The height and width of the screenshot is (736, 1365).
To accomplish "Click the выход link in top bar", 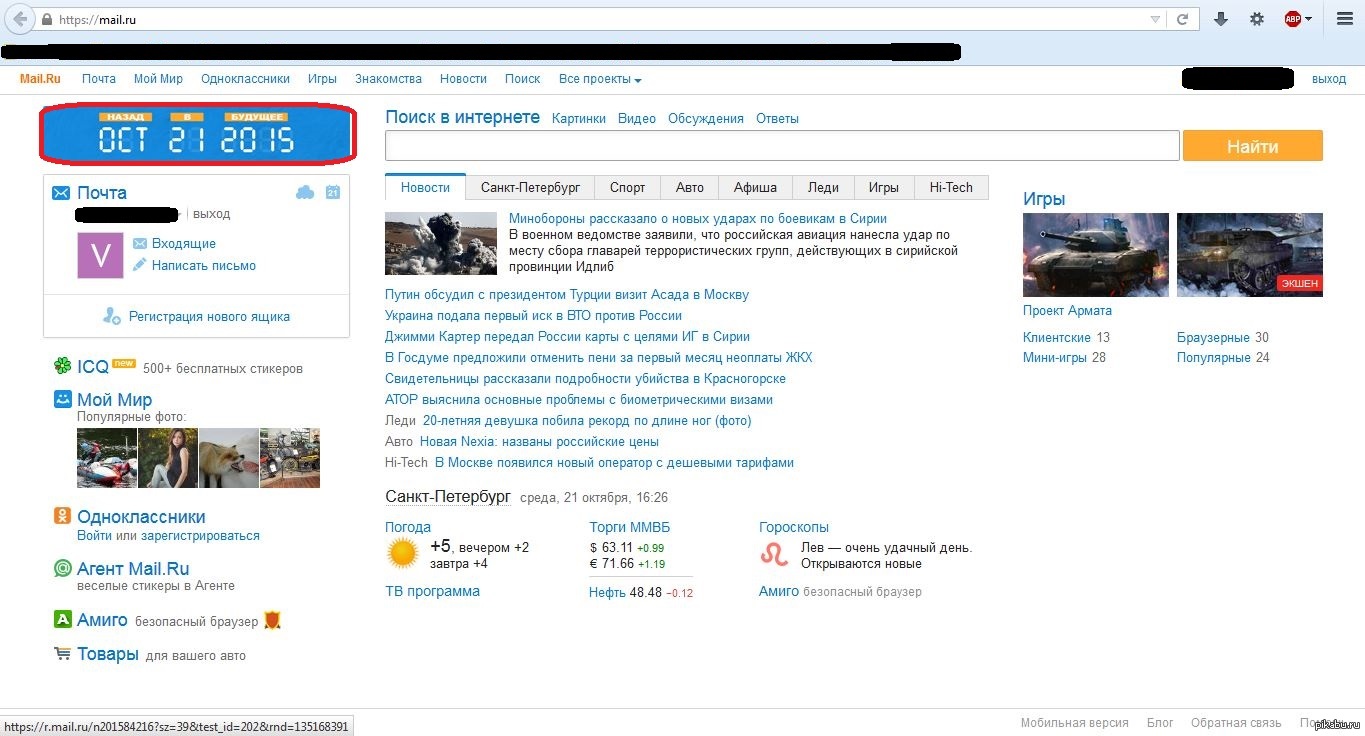I will click(1329, 79).
